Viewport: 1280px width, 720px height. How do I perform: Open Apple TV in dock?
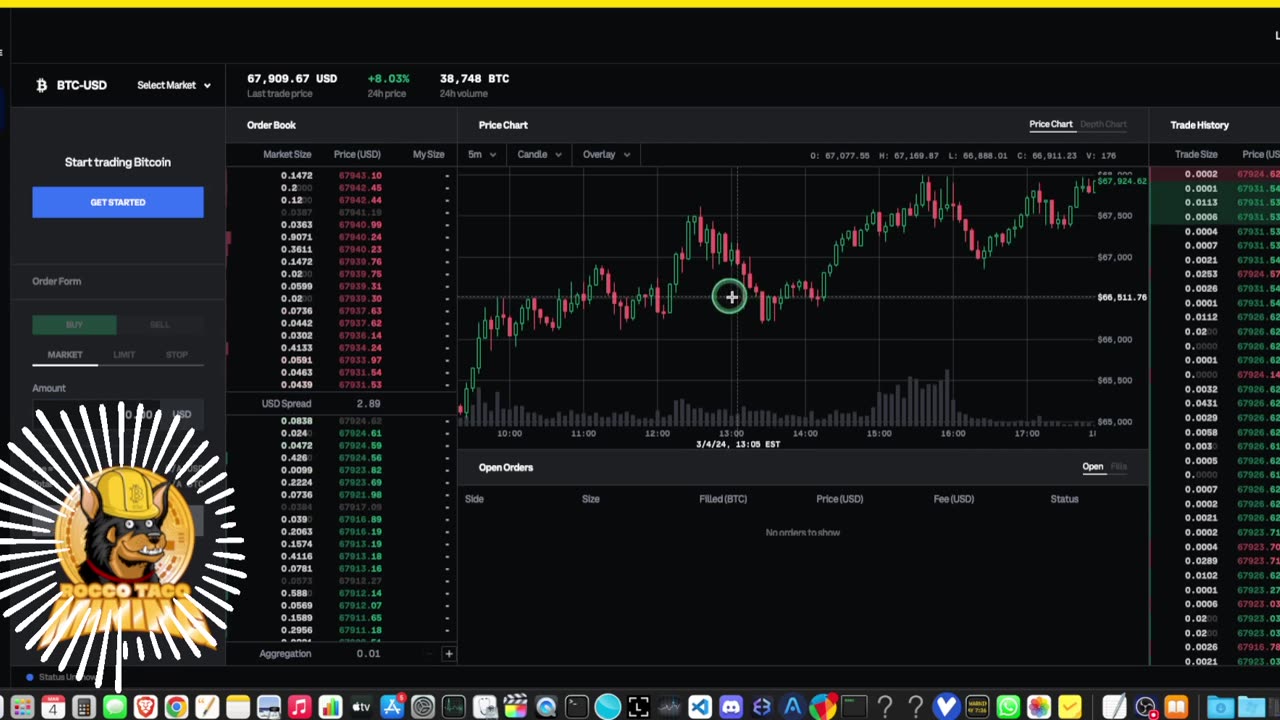[361, 707]
